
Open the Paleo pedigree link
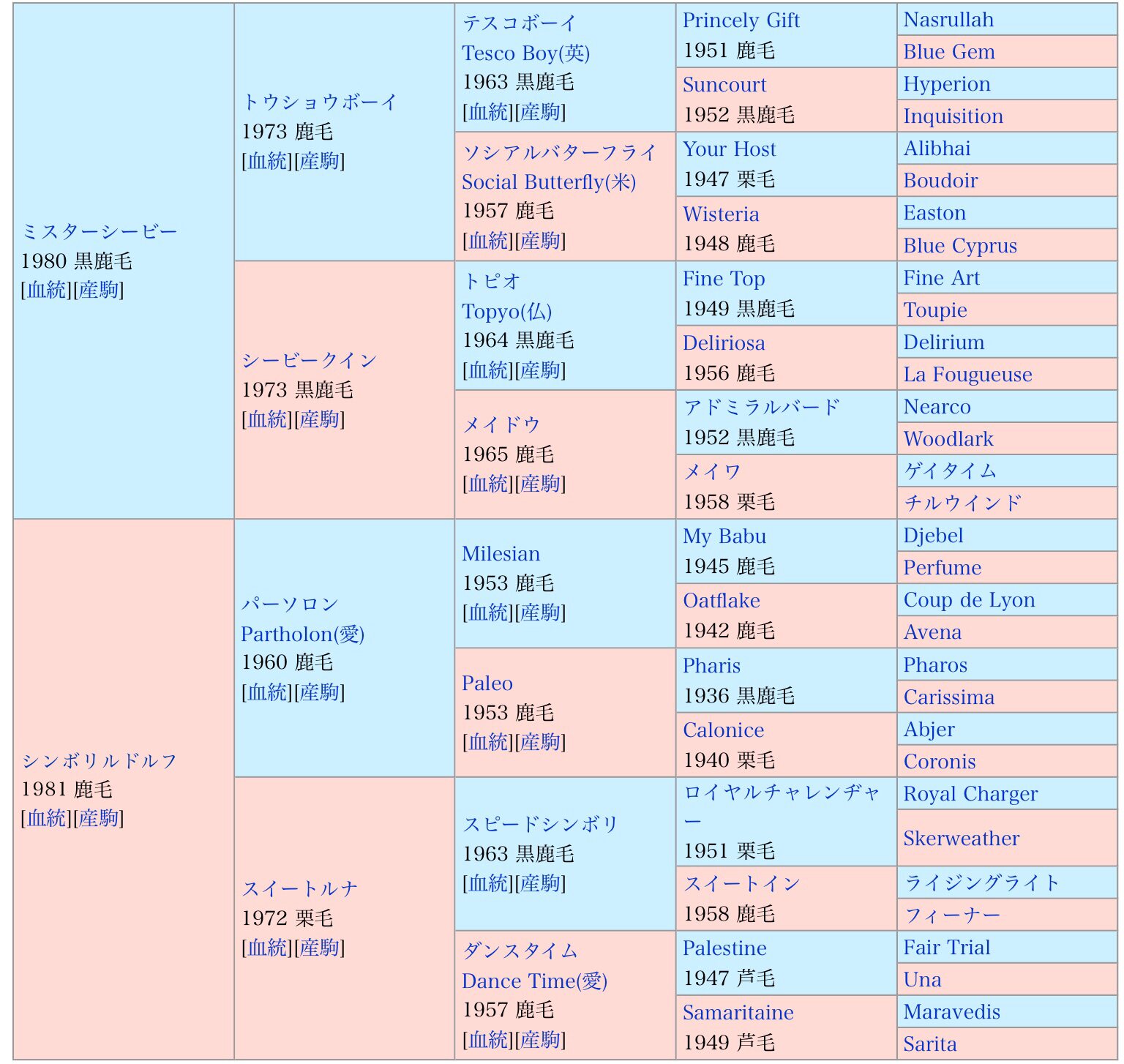(x=487, y=683)
